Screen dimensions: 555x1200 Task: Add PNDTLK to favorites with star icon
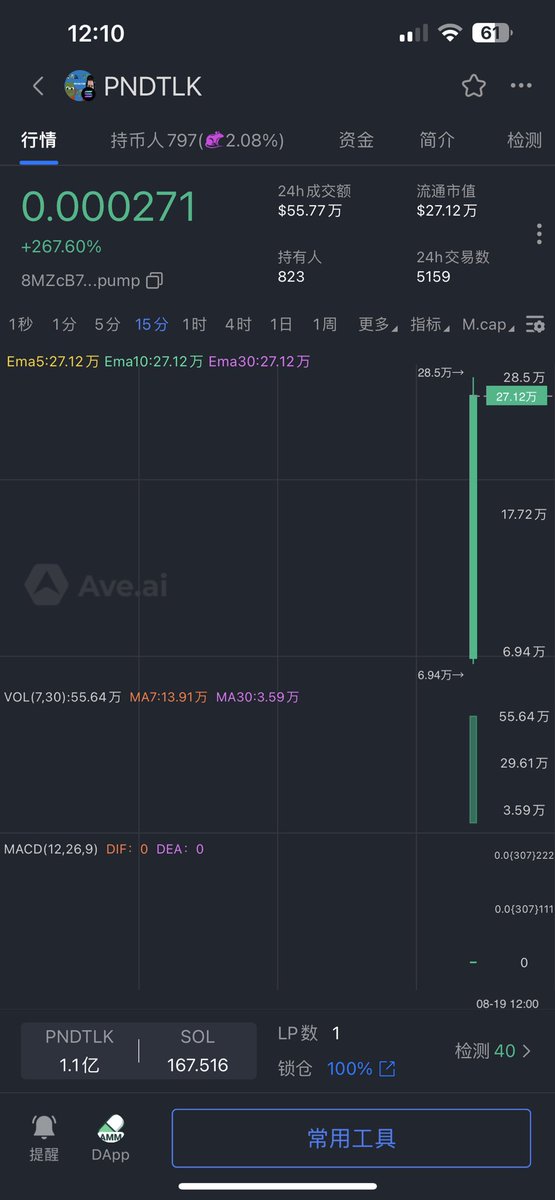tap(474, 86)
